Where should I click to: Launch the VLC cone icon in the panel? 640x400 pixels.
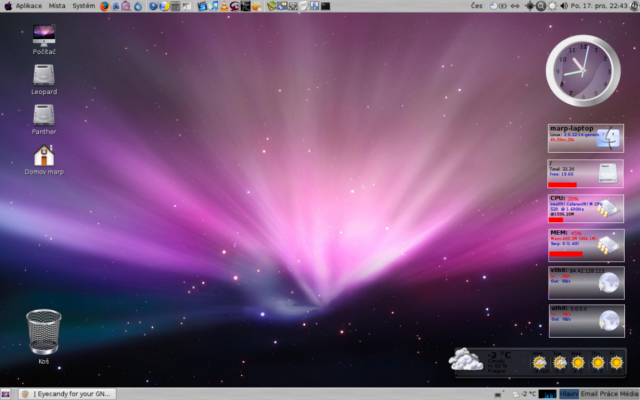pyautogui.click(x=224, y=6)
